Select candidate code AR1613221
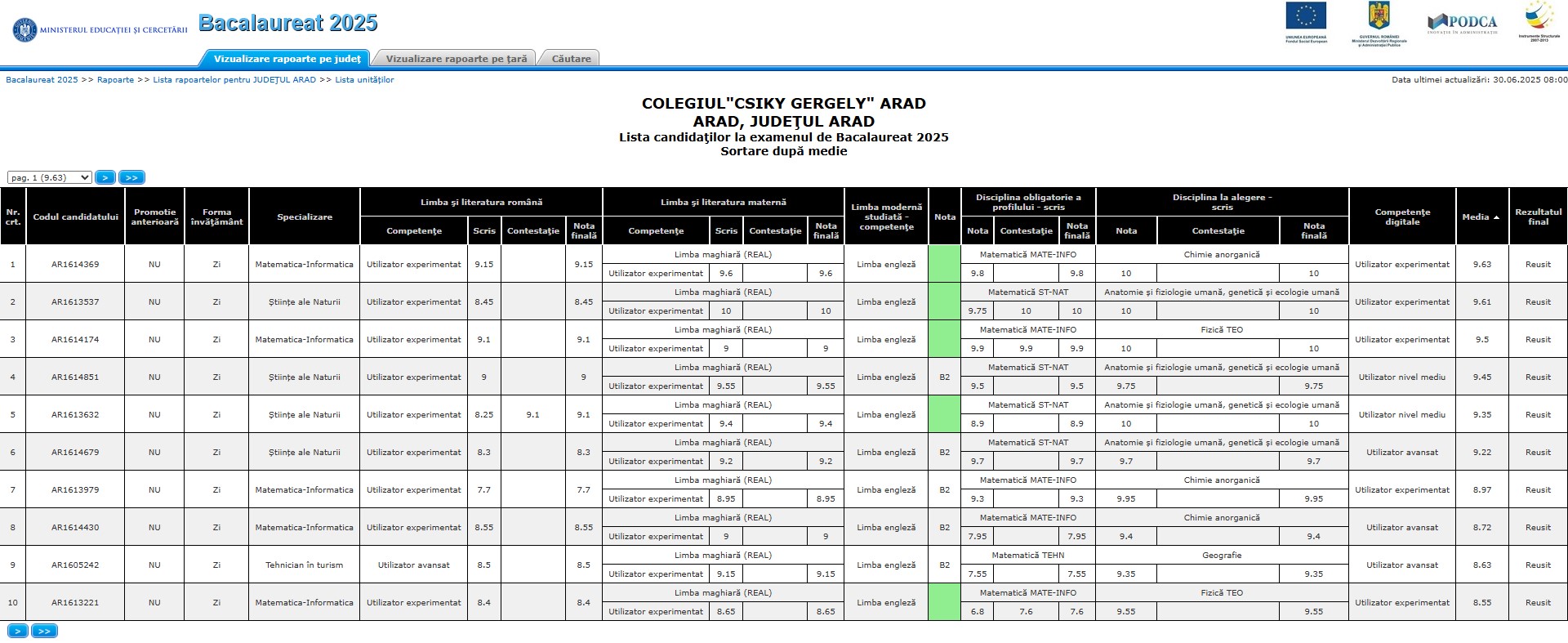The image size is (1568, 643). 75,603
